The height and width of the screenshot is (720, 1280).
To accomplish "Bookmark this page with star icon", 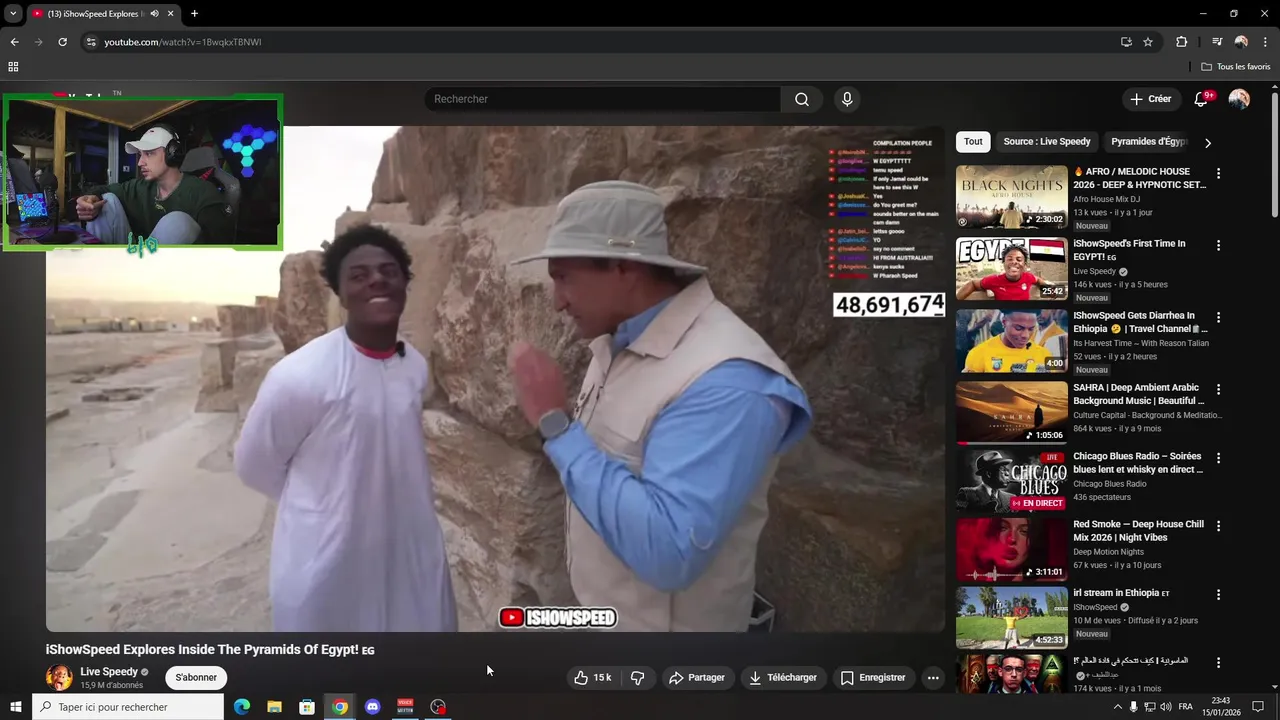I will coord(1148,42).
